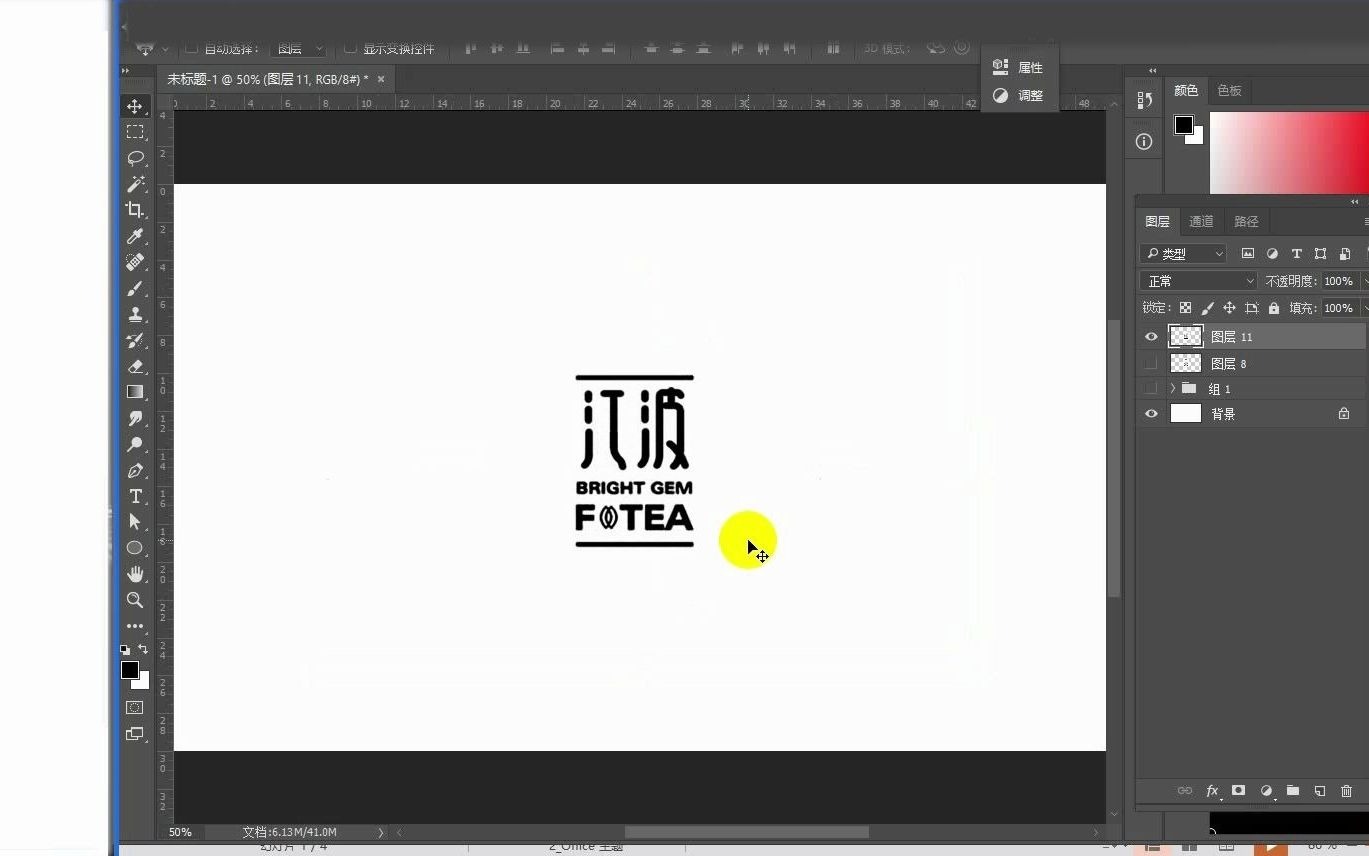Switch to the 色板 tab
The image size is (1369, 856).
click(x=1229, y=91)
